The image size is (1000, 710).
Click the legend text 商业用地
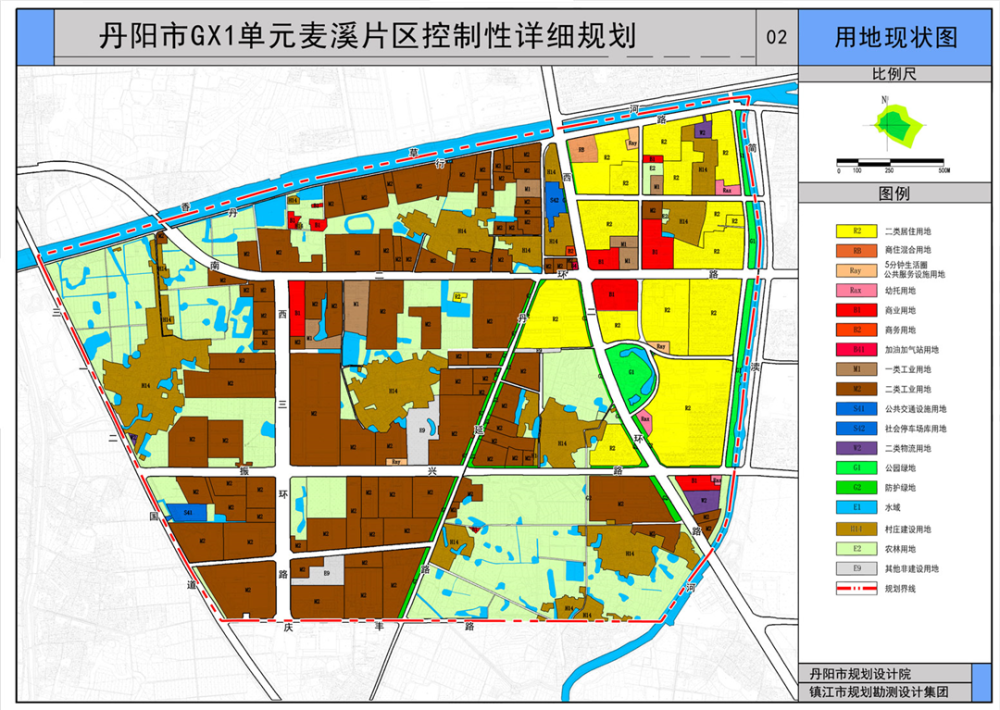[900, 310]
